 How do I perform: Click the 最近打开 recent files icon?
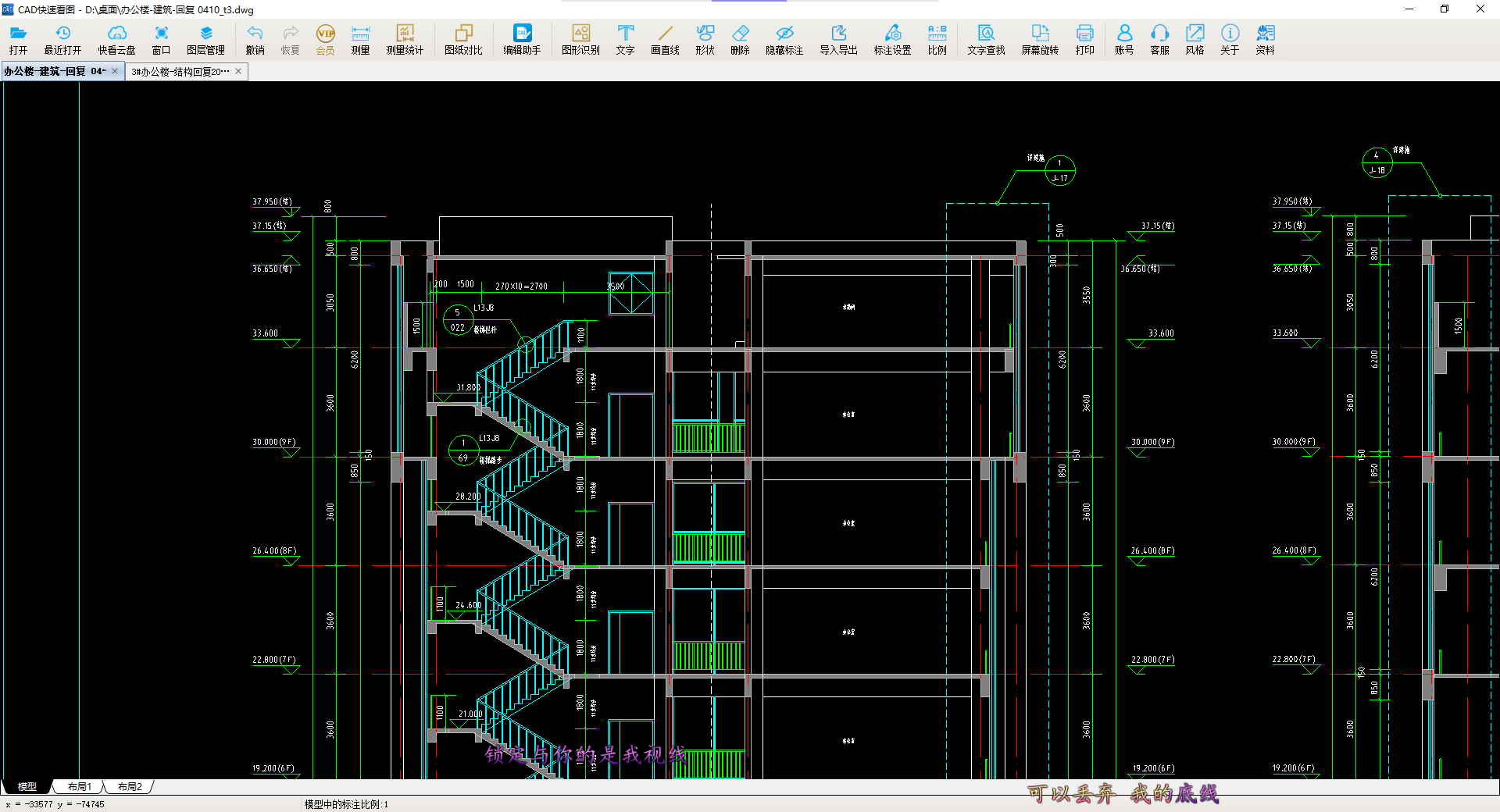click(62, 39)
